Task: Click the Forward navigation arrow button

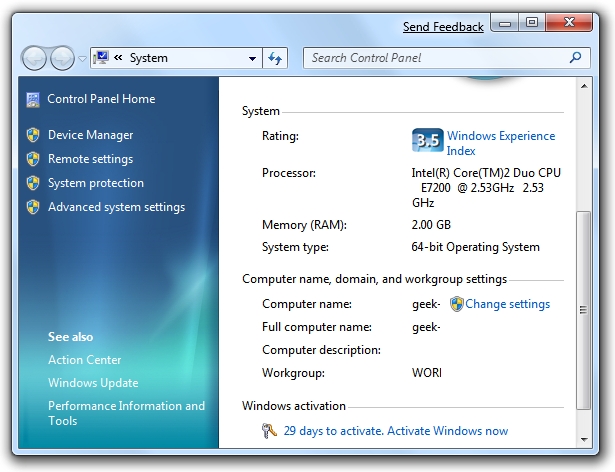Action: click(62, 58)
